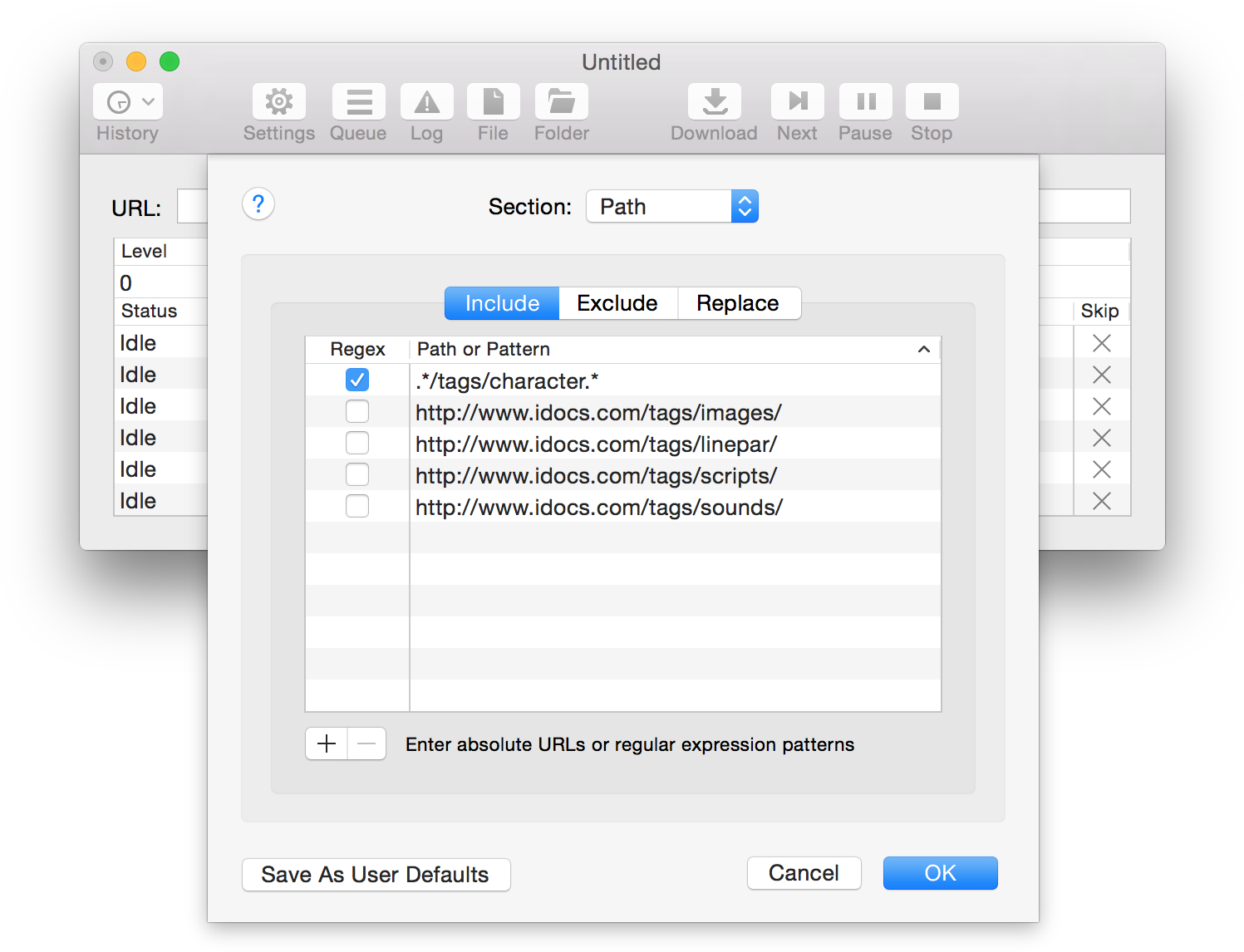The height and width of the screenshot is (952, 1244).
Task: Stop all downloads
Action: click(931, 101)
